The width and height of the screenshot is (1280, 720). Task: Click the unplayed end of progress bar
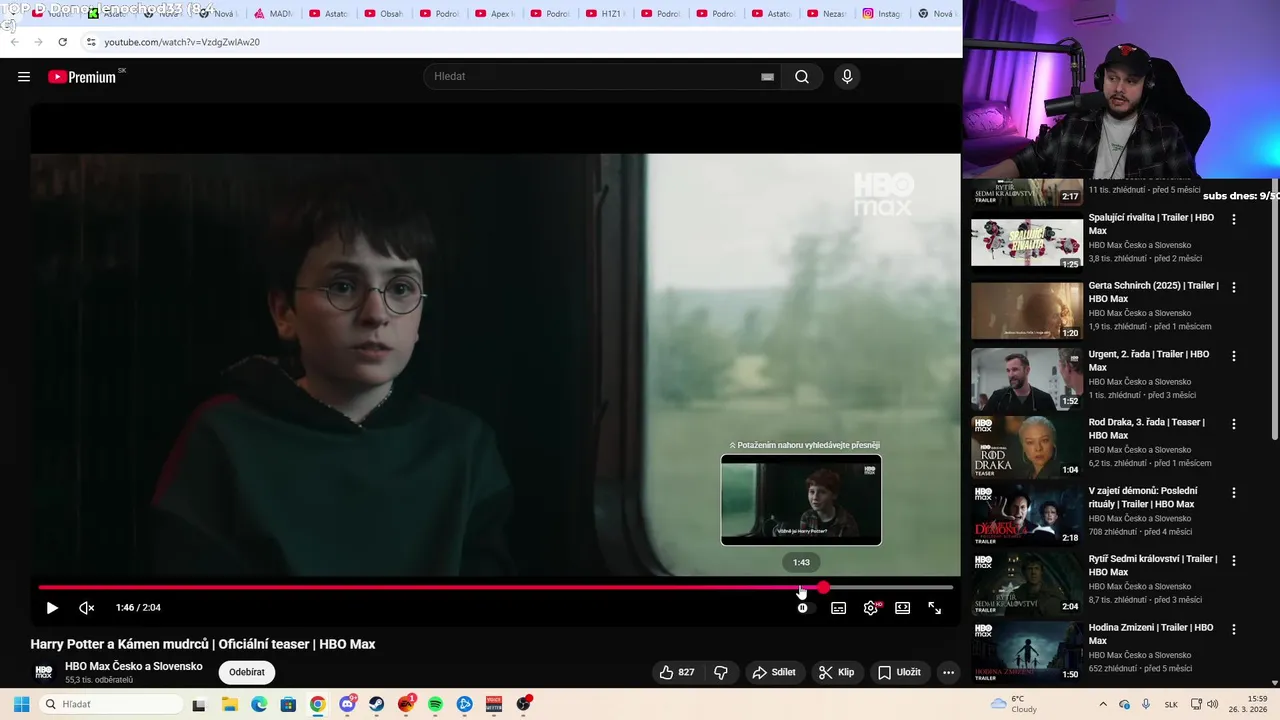coord(890,588)
